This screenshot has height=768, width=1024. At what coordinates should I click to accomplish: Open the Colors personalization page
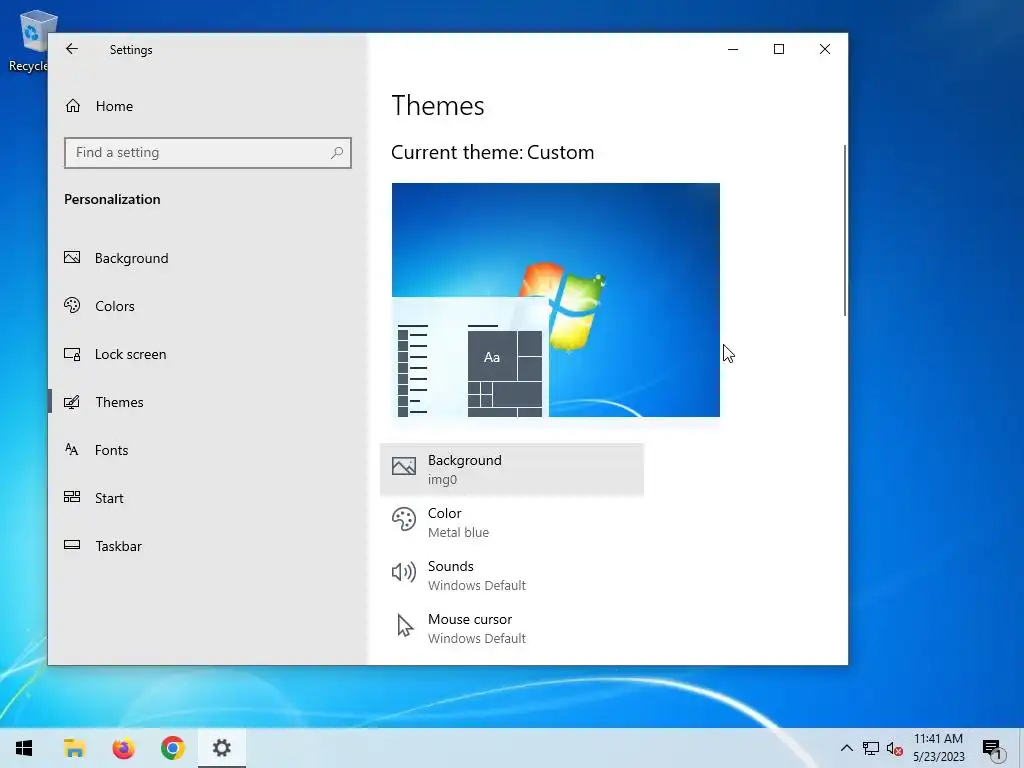pyautogui.click(x=208, y=306)
